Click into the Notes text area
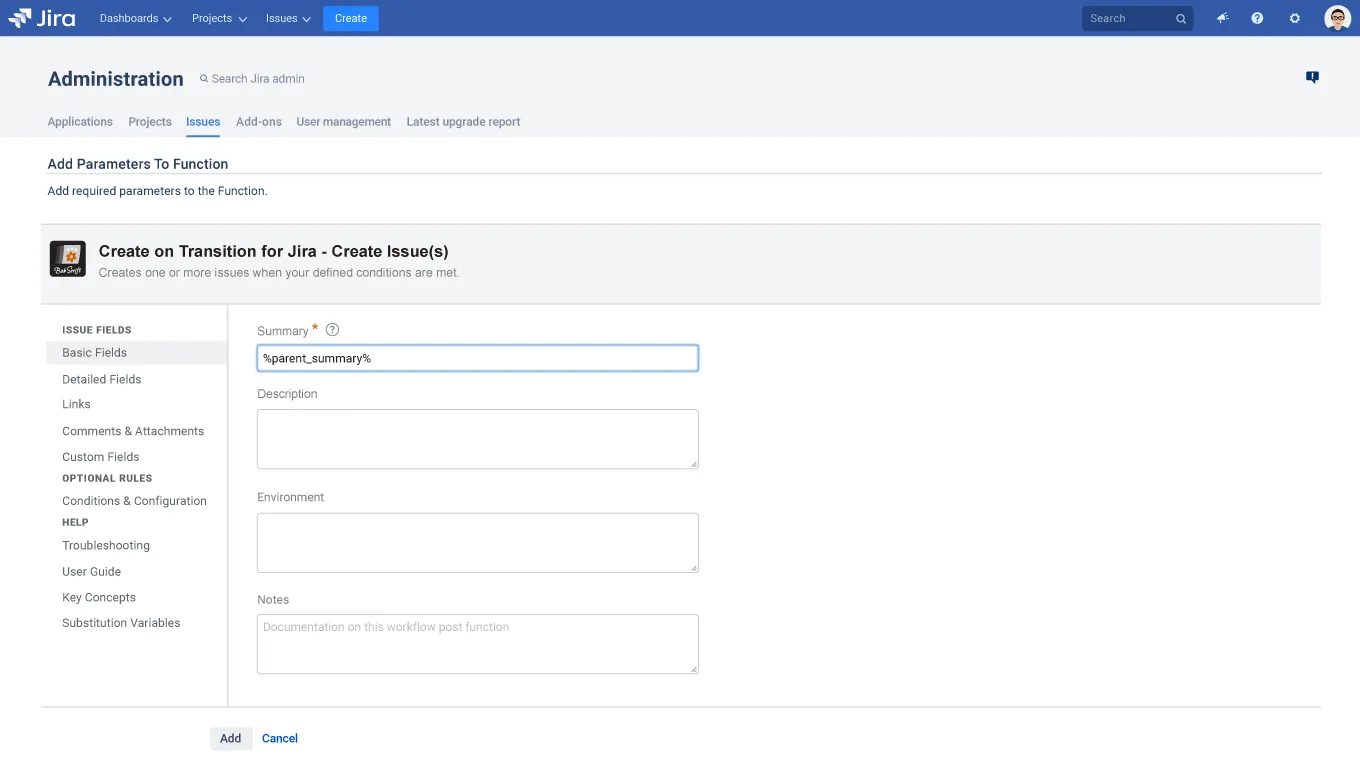The height and width of the screenshot is (775, 1360). point(477,643)
